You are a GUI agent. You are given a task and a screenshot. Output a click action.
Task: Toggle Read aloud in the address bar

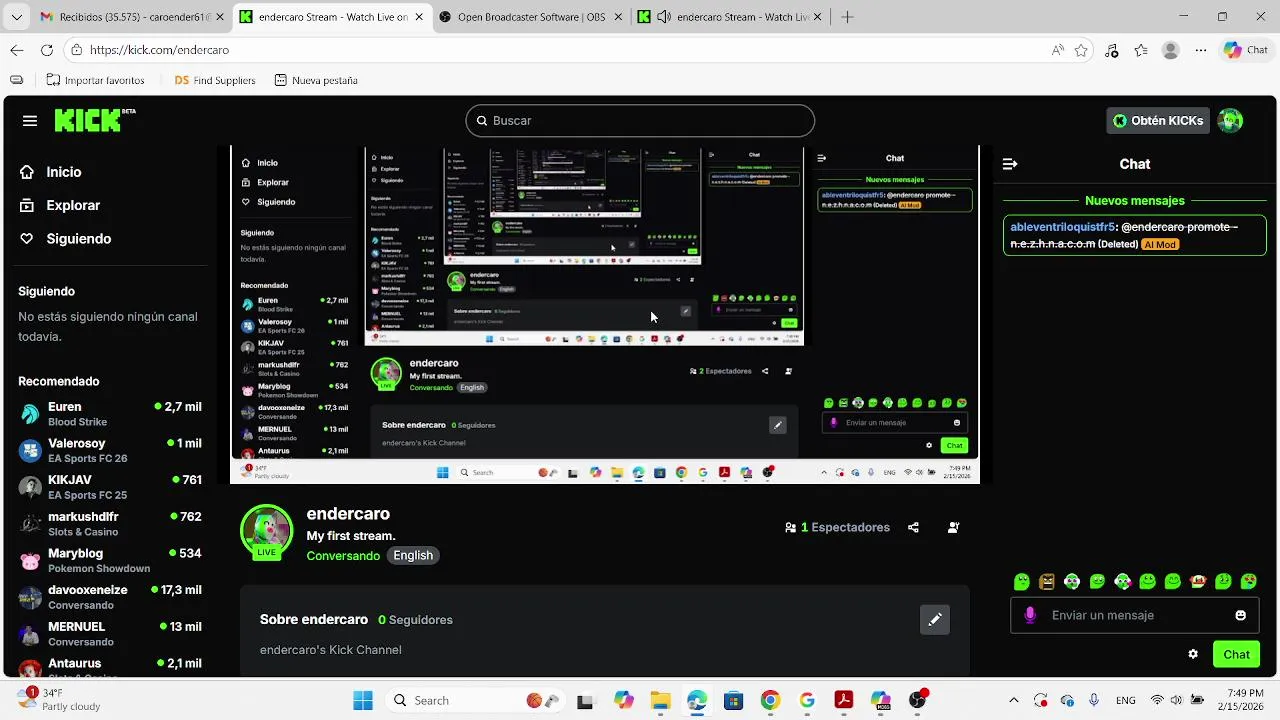pyautogui.click(x=1057, y=50)
